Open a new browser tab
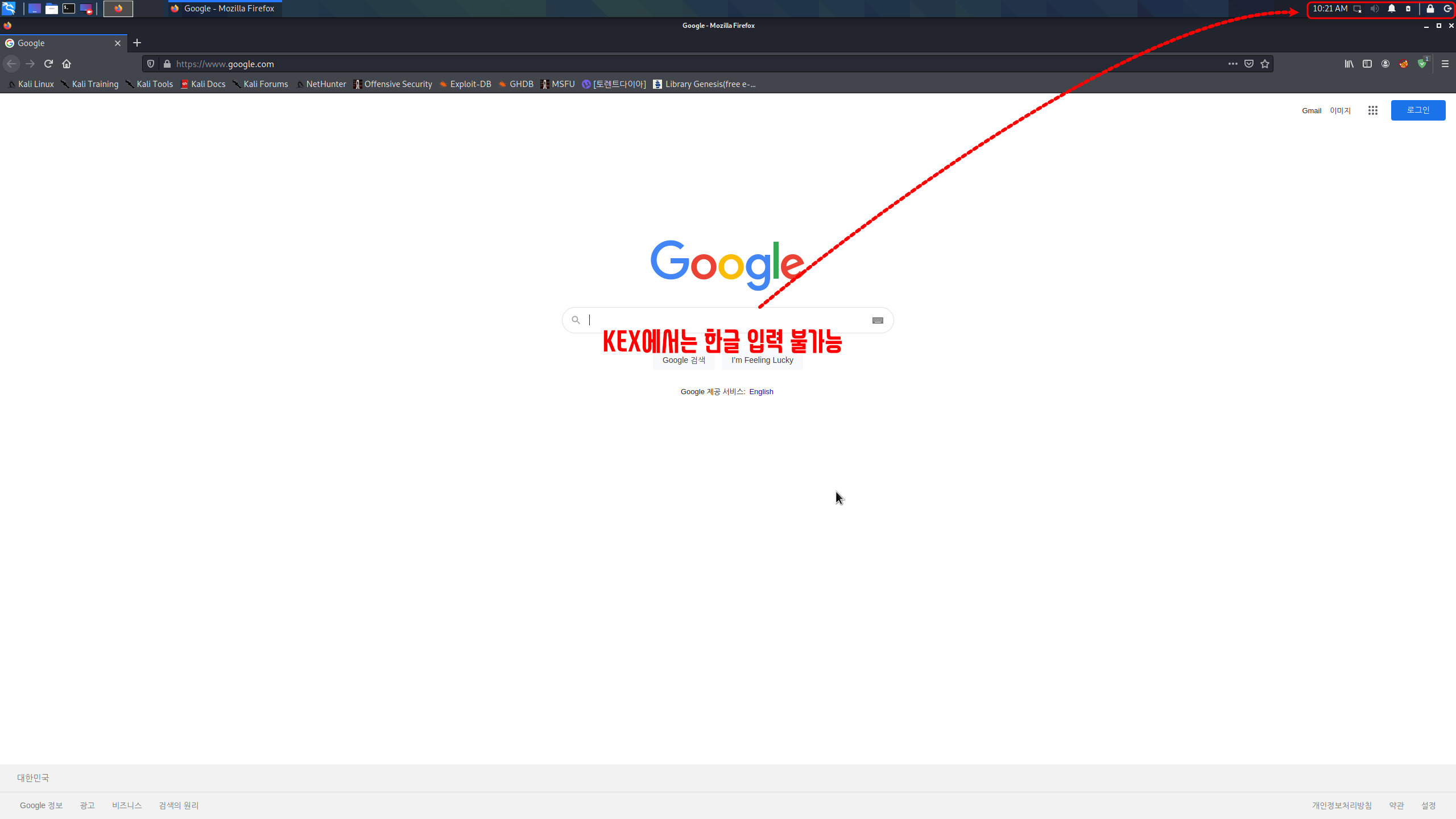 coord(137,43)
